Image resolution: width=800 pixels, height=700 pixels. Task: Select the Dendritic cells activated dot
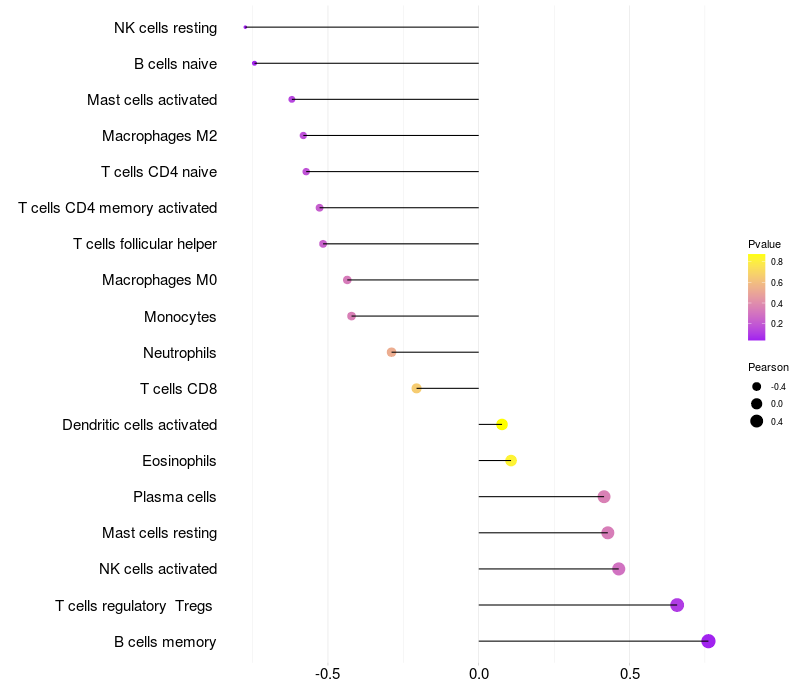(502, 425)
